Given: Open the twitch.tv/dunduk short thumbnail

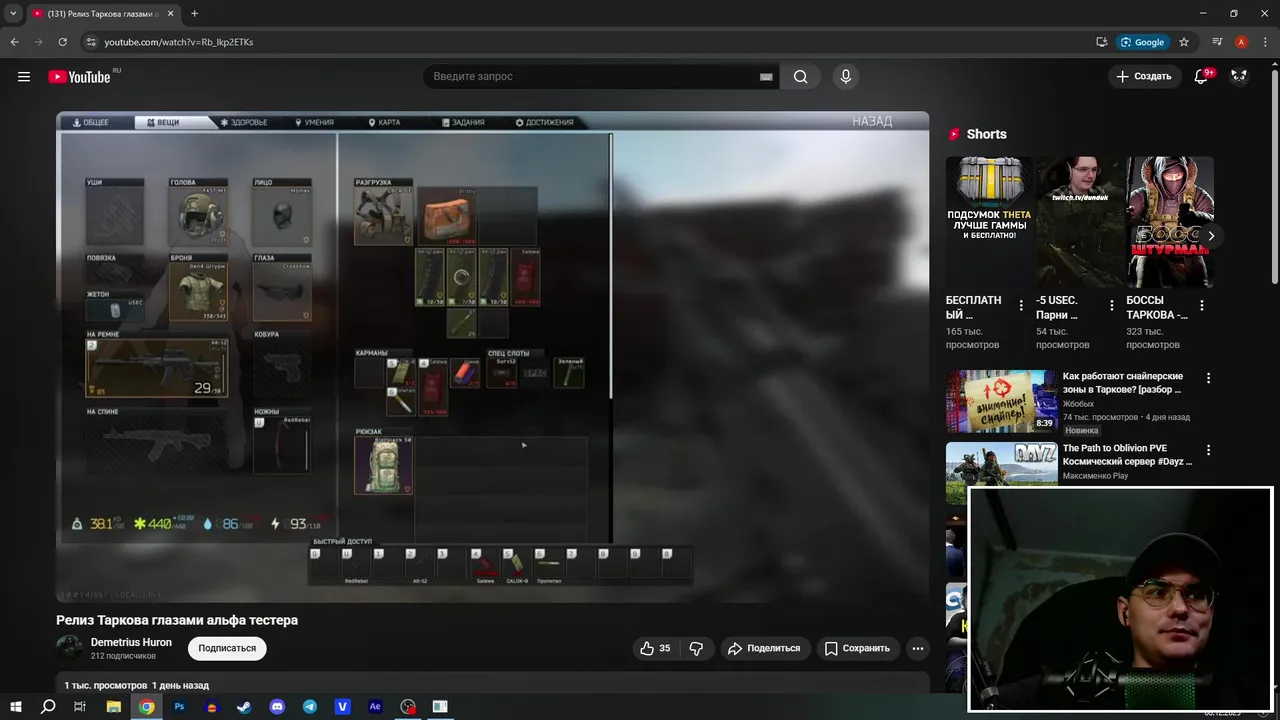Looking at the screenshot, I should [x=1080, y=222].
